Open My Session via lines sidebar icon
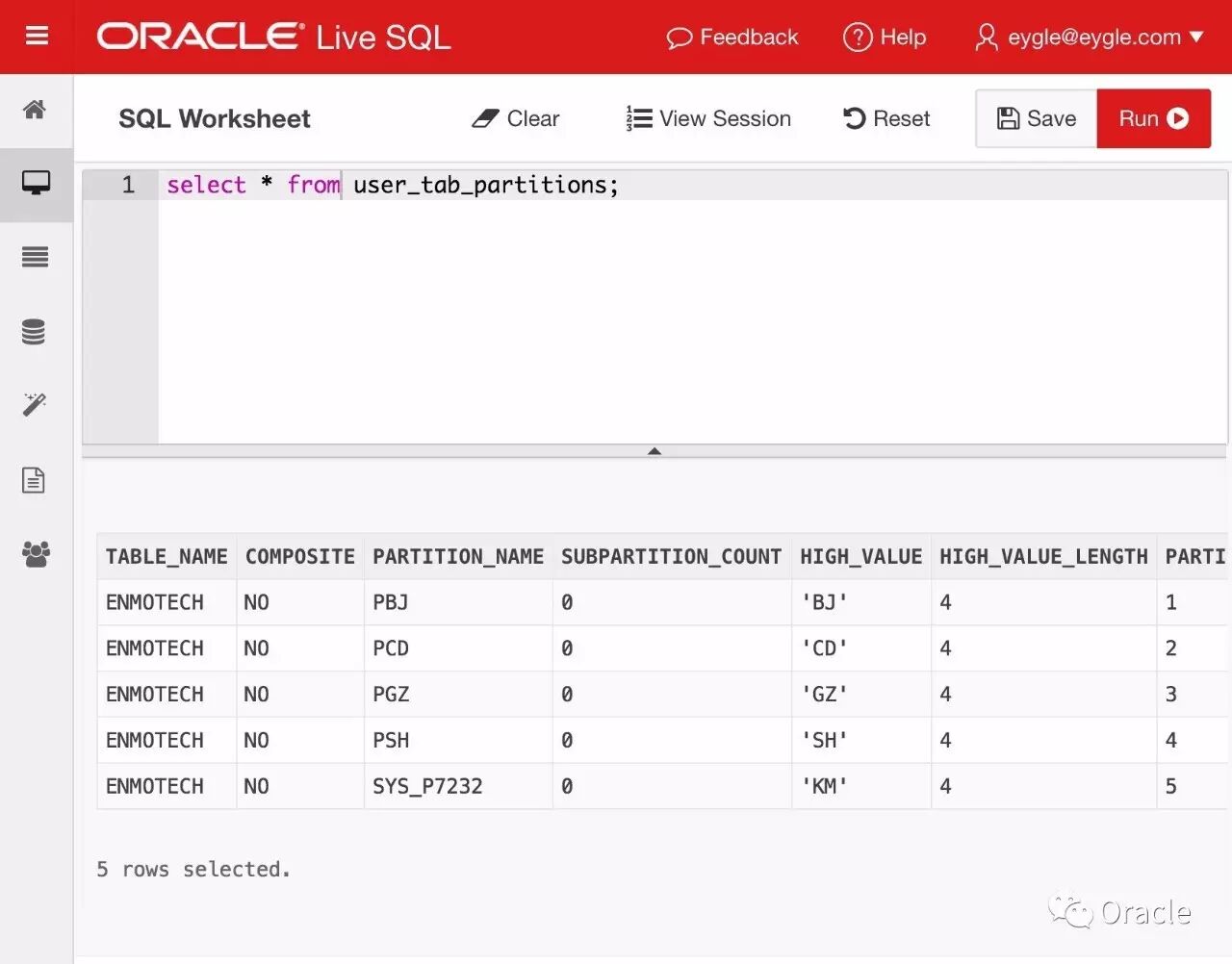 [36, 257]
